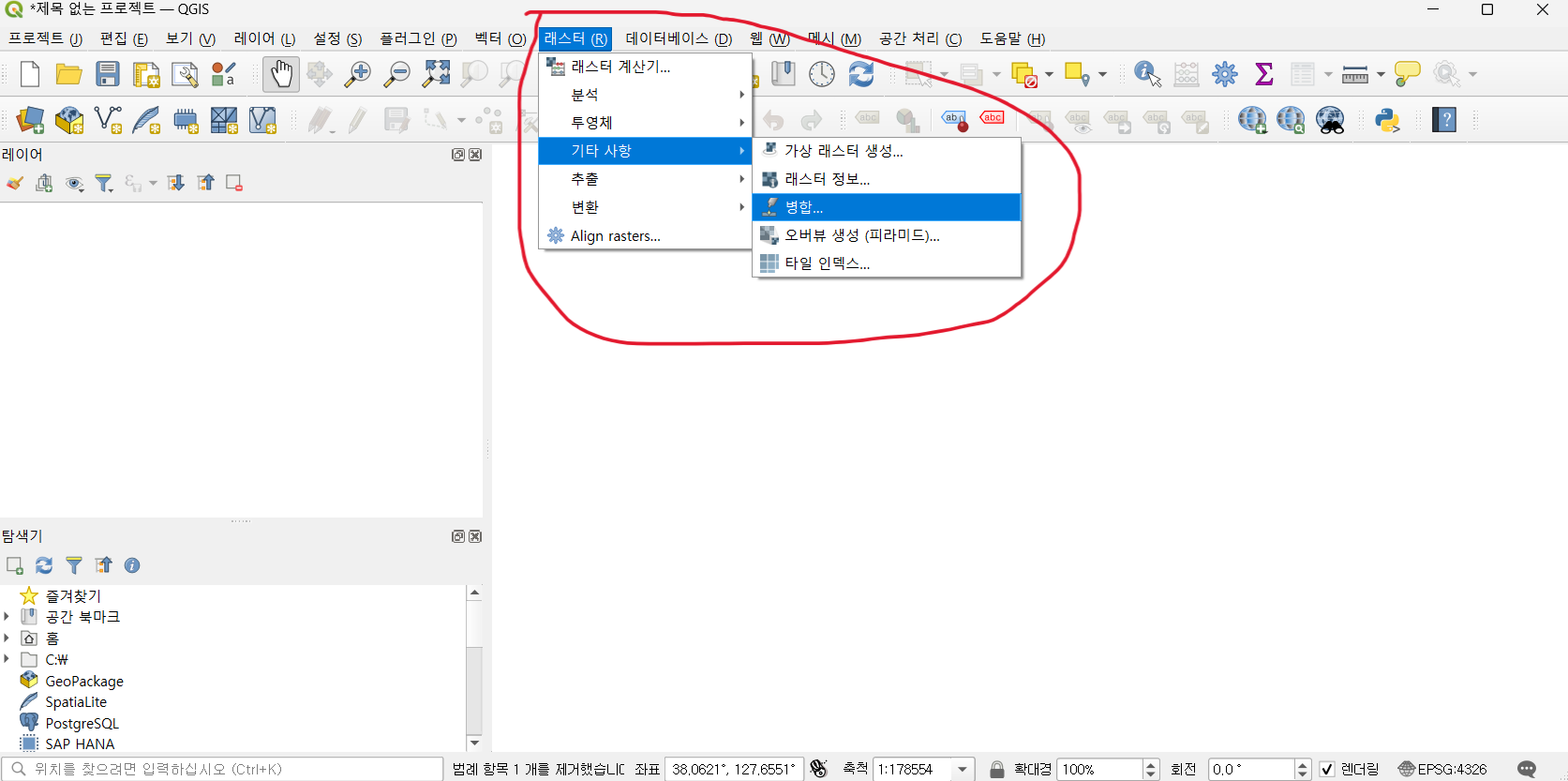Select the PostgreSQL browser item
The image size is (1568, 781).
(82, 724)
